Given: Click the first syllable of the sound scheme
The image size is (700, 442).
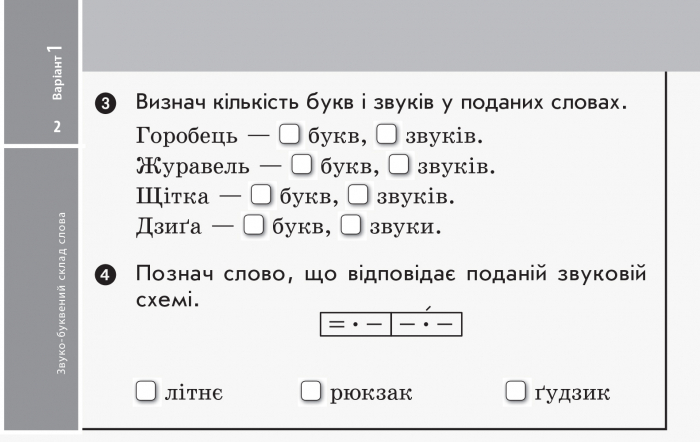Looking at the screenshot, I should tap(356, 324).
